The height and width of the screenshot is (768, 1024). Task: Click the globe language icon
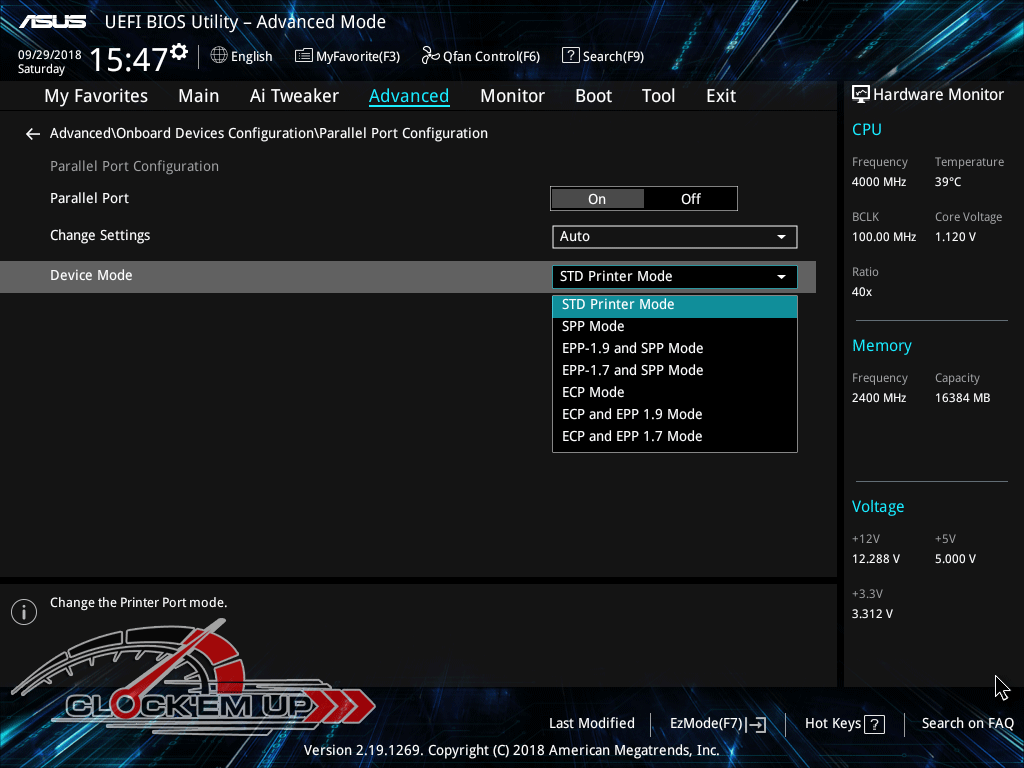(219, 56)
